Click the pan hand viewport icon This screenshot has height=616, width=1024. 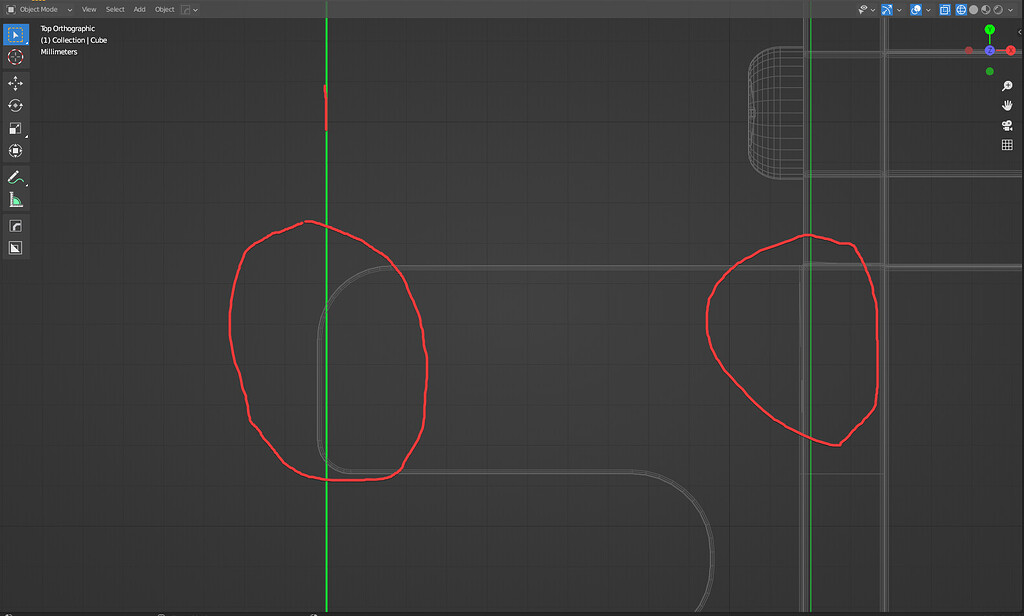pyautogui.click(x=1007, y=106)
